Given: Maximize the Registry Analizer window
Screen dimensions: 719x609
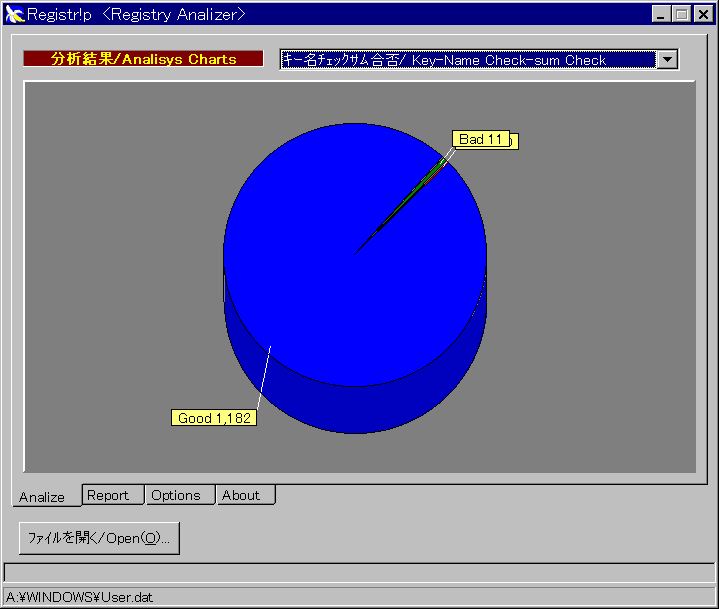Looking at the screenshot, I should [x=681, y=14].
